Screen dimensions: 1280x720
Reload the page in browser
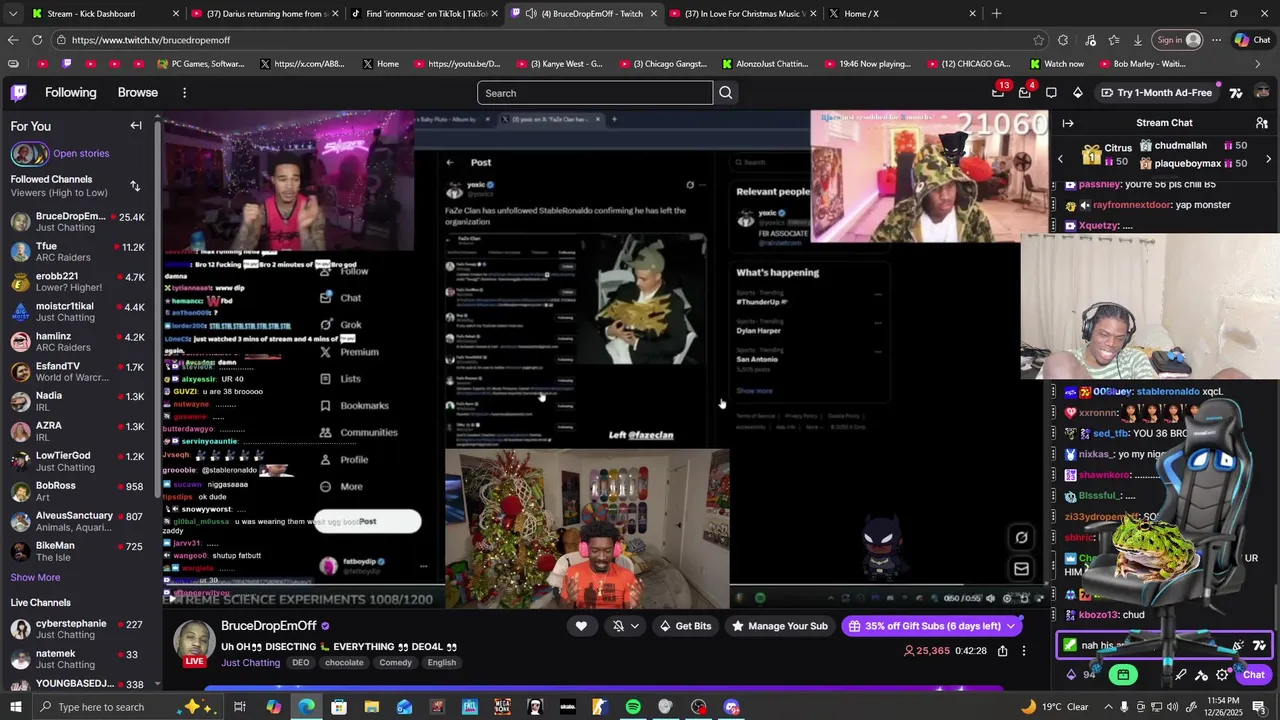tap(37, 40)
